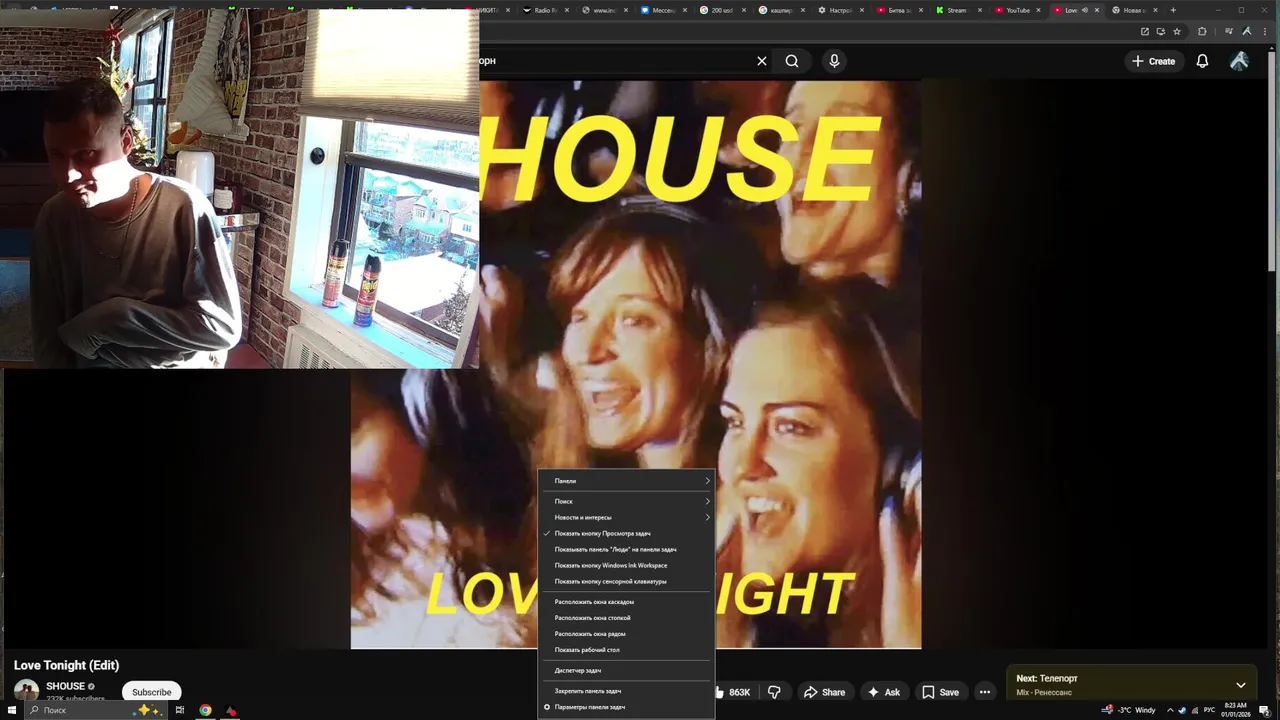Open the Chrome extensions puzzle icon
Viewport: 1280px width, 720px height.
pos(1202,31)
